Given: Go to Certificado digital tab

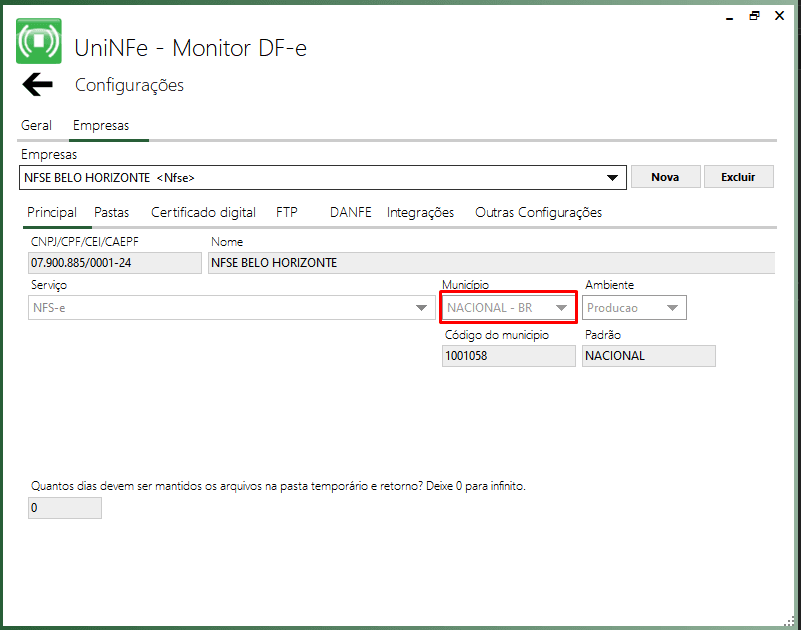Looking at the screenshot, I should 203,213.
